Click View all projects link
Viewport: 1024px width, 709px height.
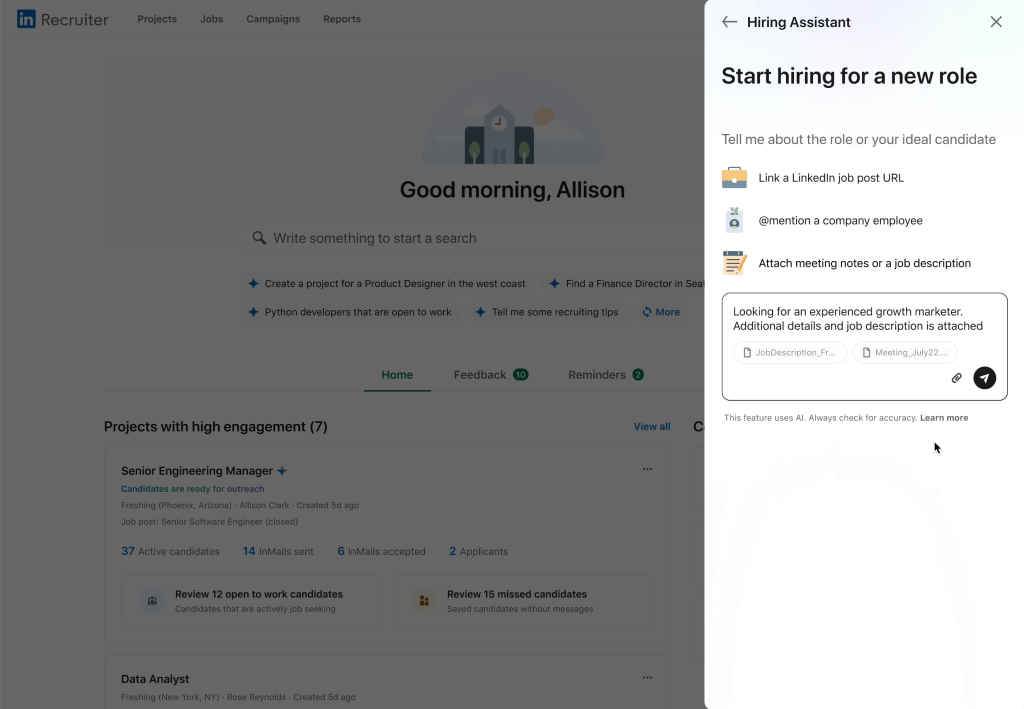click(x=652, y=427)
